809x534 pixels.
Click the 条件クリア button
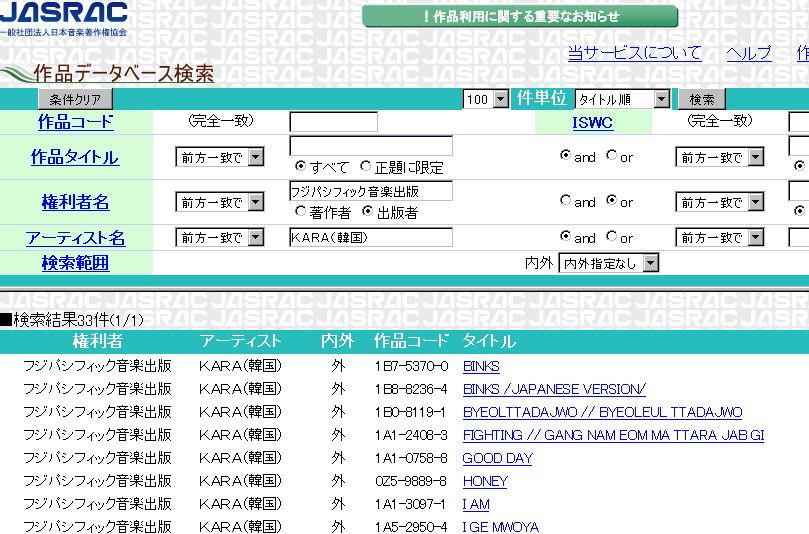pos(75,99)
